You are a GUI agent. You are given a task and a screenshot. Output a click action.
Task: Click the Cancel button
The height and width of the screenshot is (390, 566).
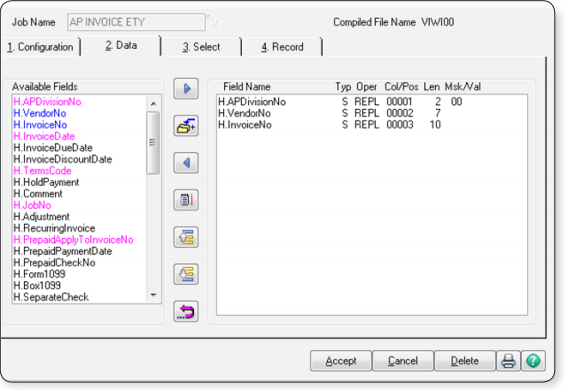coord(403,360)
